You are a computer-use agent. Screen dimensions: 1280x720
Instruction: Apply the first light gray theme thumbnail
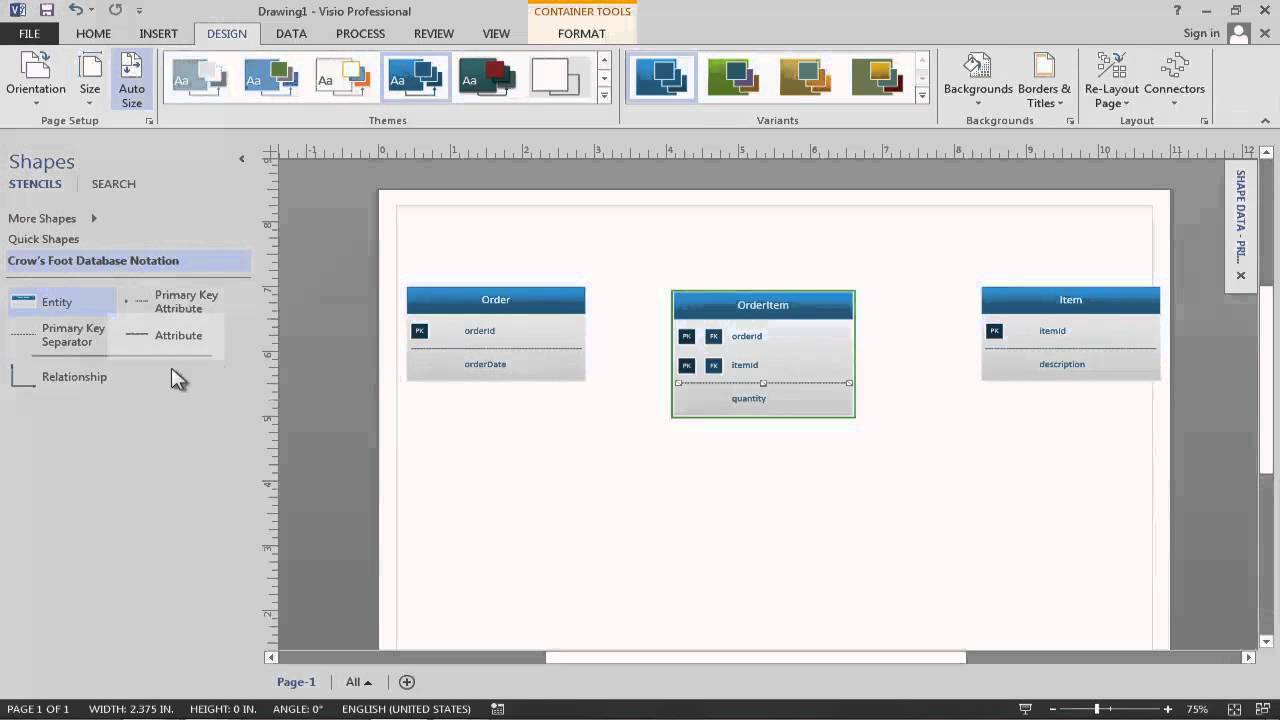tap(198, 76)
